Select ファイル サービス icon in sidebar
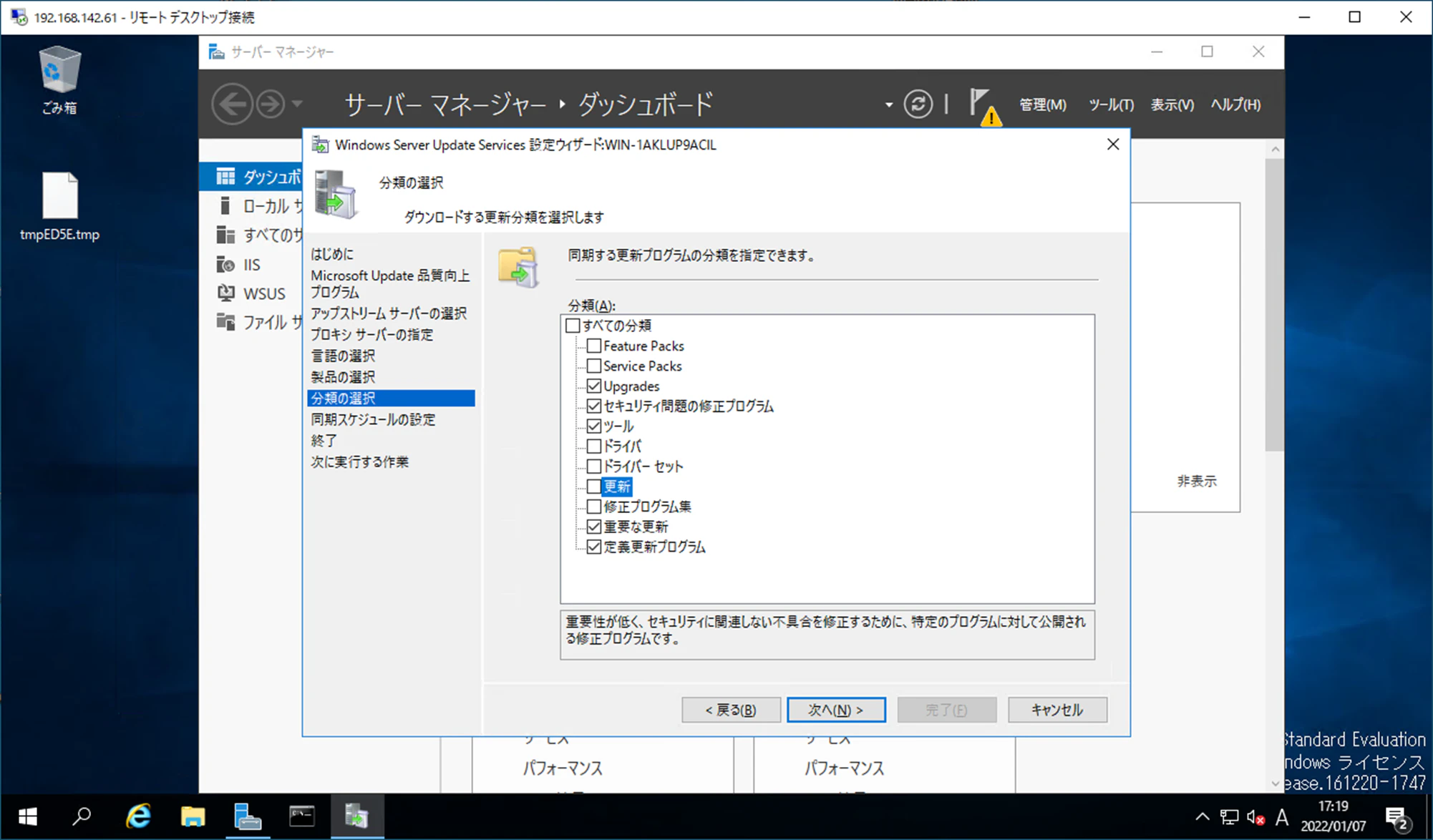Image resolution: width=1433 pixels, height=840 pixels. tap(225, 322)
